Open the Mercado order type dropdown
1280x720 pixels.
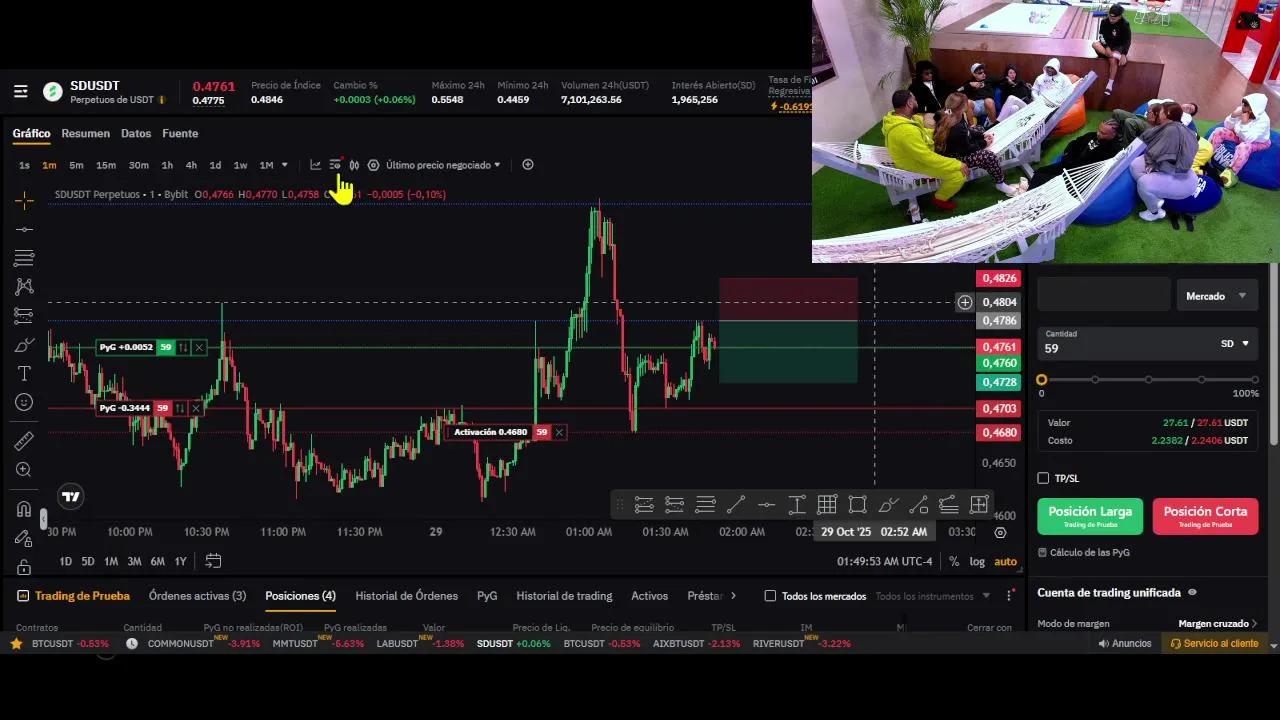pyautogui.click(x=1216, y=296)
